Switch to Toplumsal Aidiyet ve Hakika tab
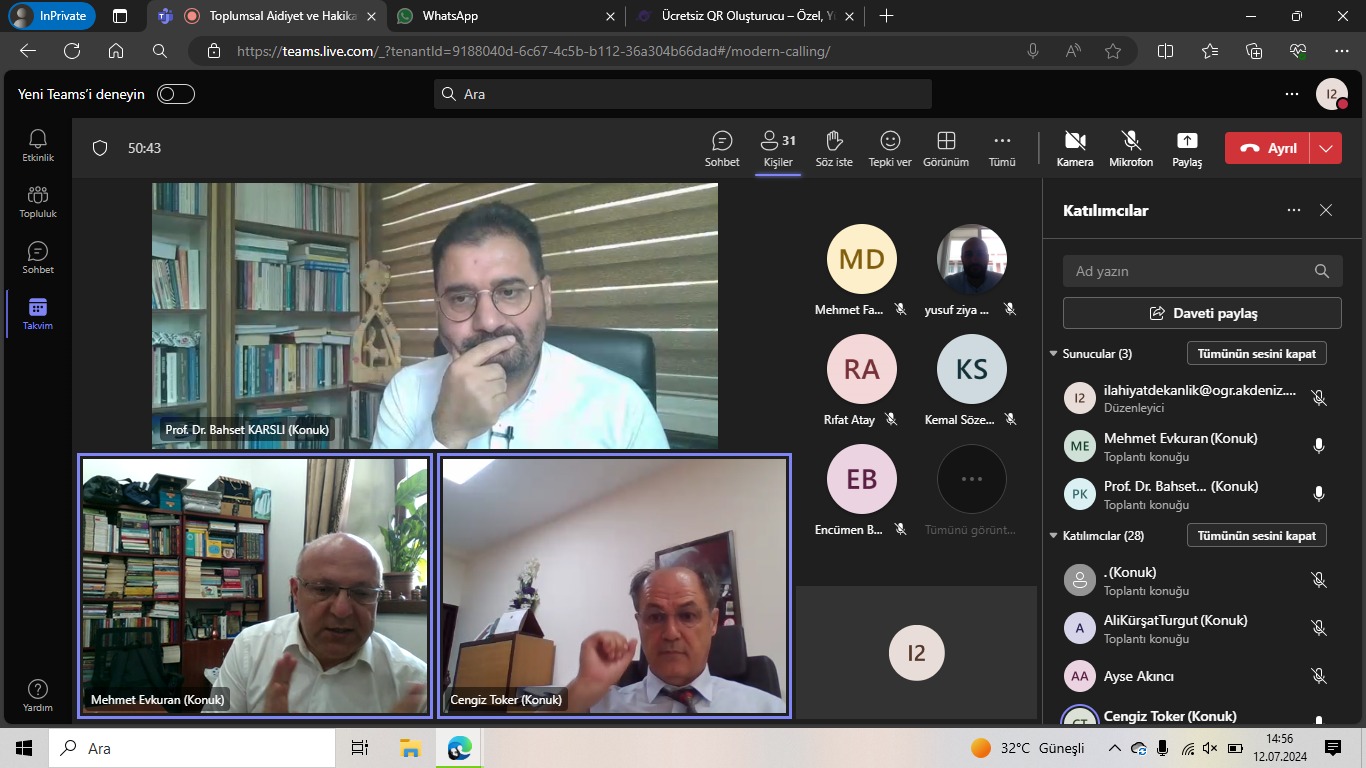This screenshot has width=1366, height=768. pyautogui.click(x=266, y=16)
